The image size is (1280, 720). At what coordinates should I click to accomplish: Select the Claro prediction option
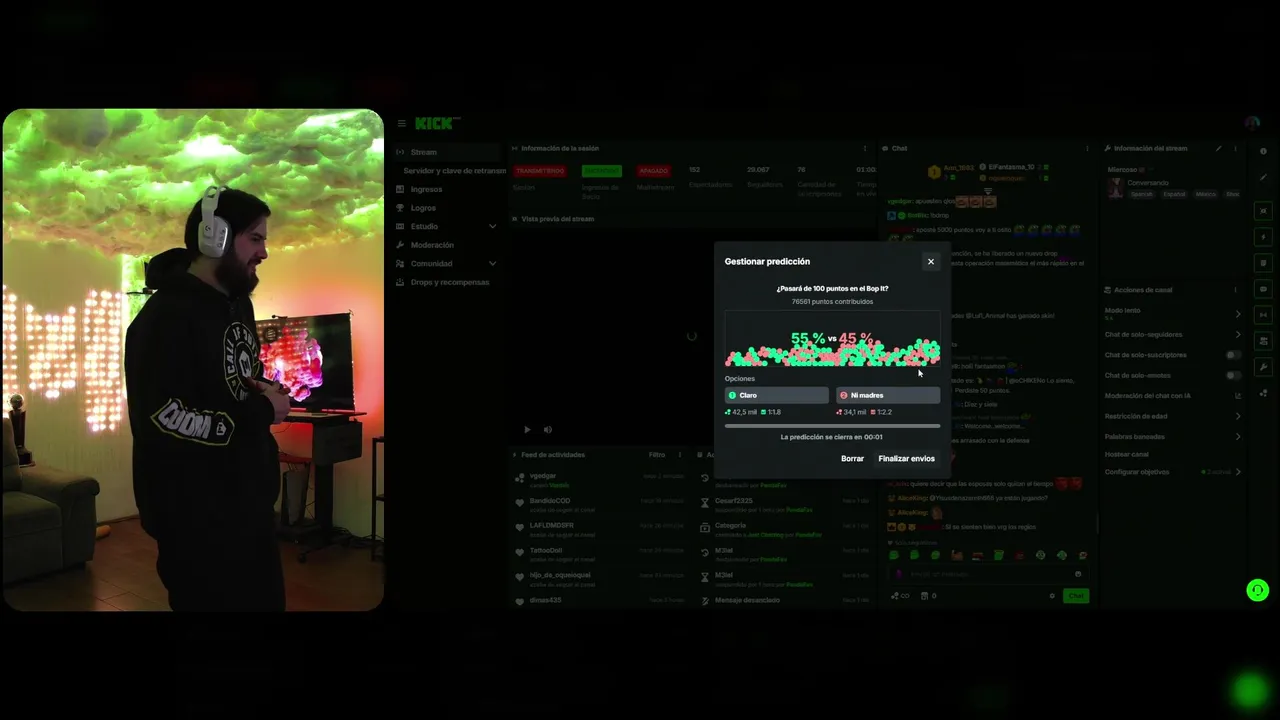(x=777, y=395)
